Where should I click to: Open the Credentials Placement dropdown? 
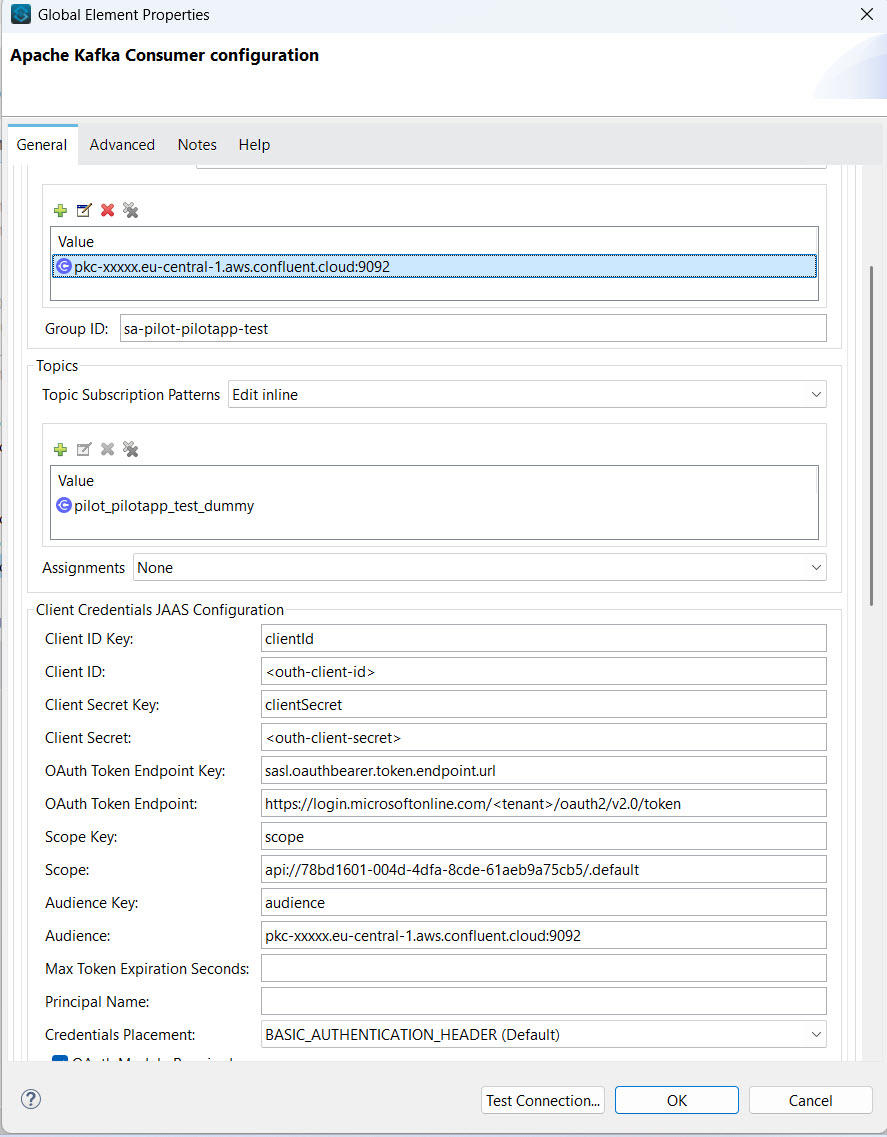pyautogui.click(x=543, y=1035)
